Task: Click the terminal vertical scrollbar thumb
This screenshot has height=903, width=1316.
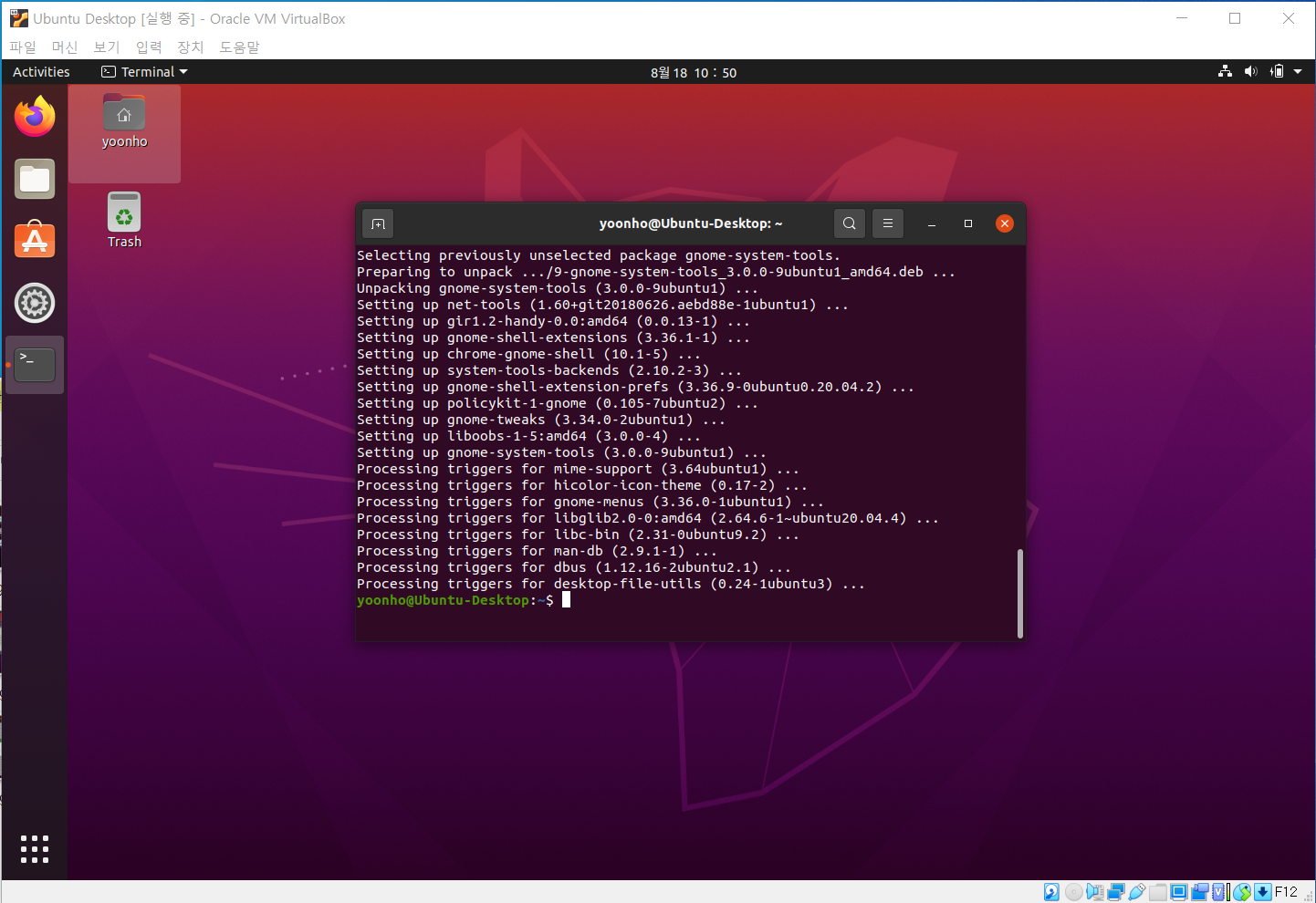Action: tap(1019, 594)
